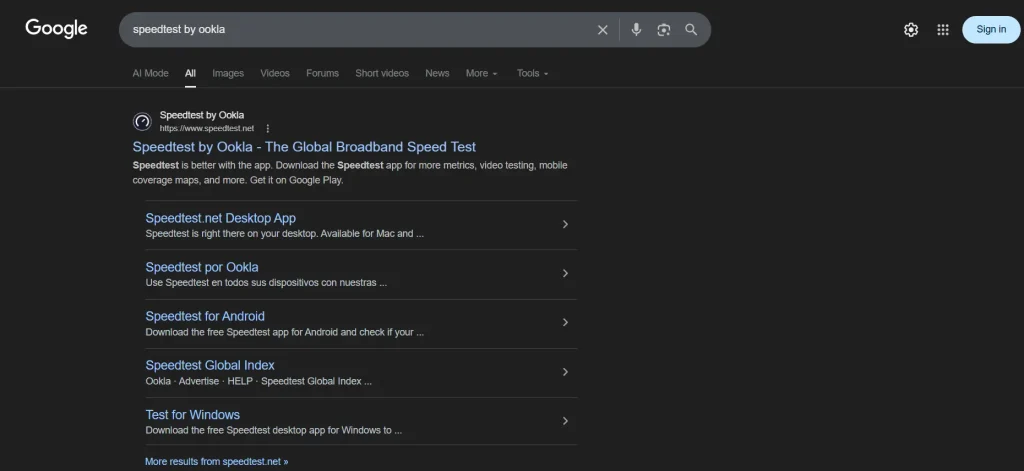Screen dimensions: 1024x471
Task: Click the Speedtest site favicon
Action: [142, 122]
